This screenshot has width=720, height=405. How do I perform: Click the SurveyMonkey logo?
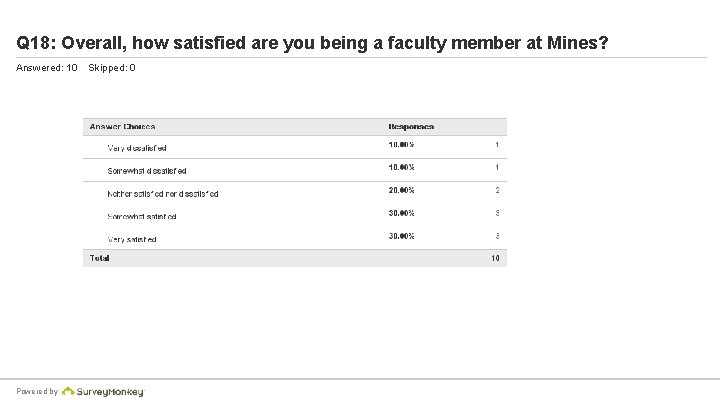pos(110,392)
